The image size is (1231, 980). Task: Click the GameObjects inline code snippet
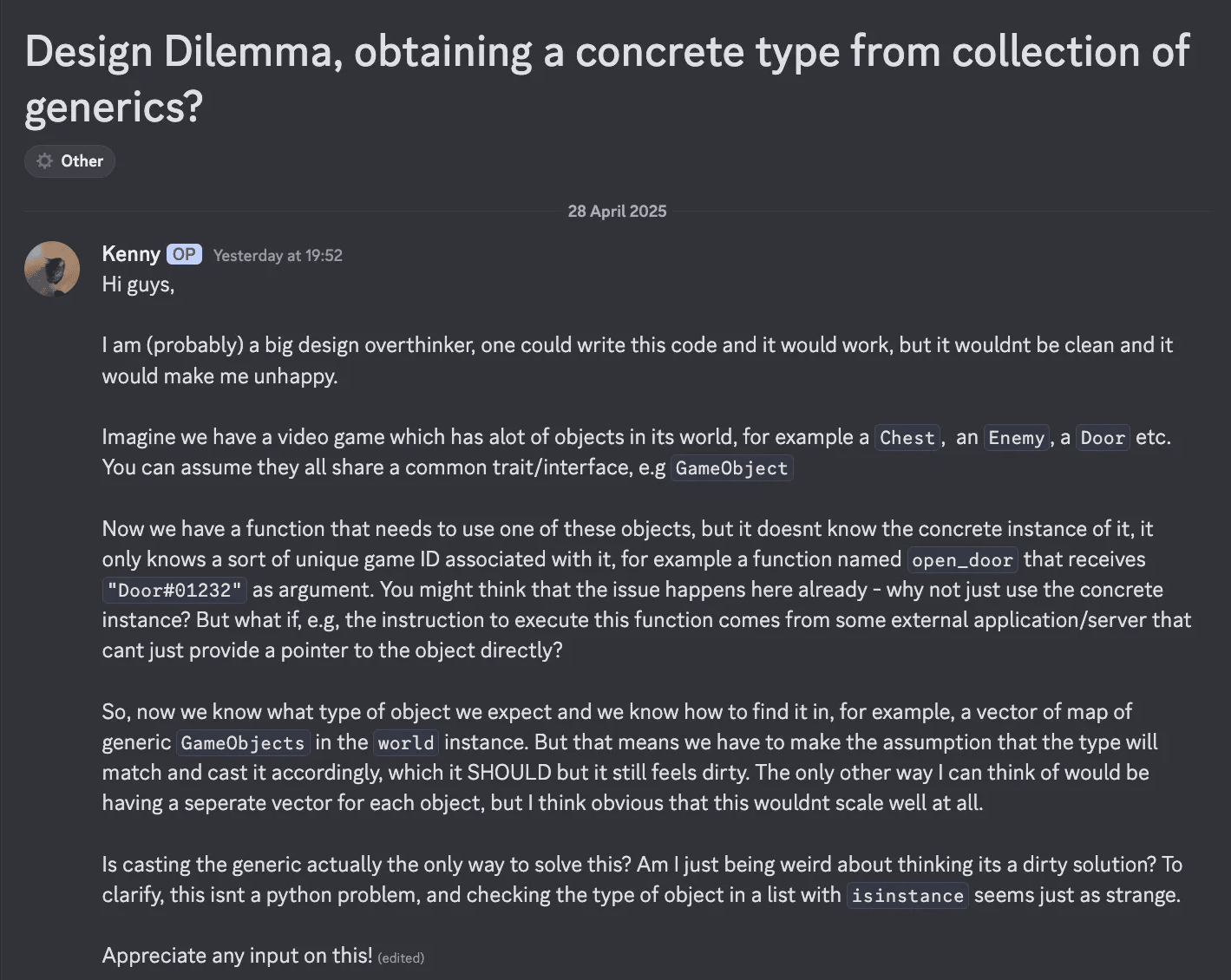pos(243,743)
